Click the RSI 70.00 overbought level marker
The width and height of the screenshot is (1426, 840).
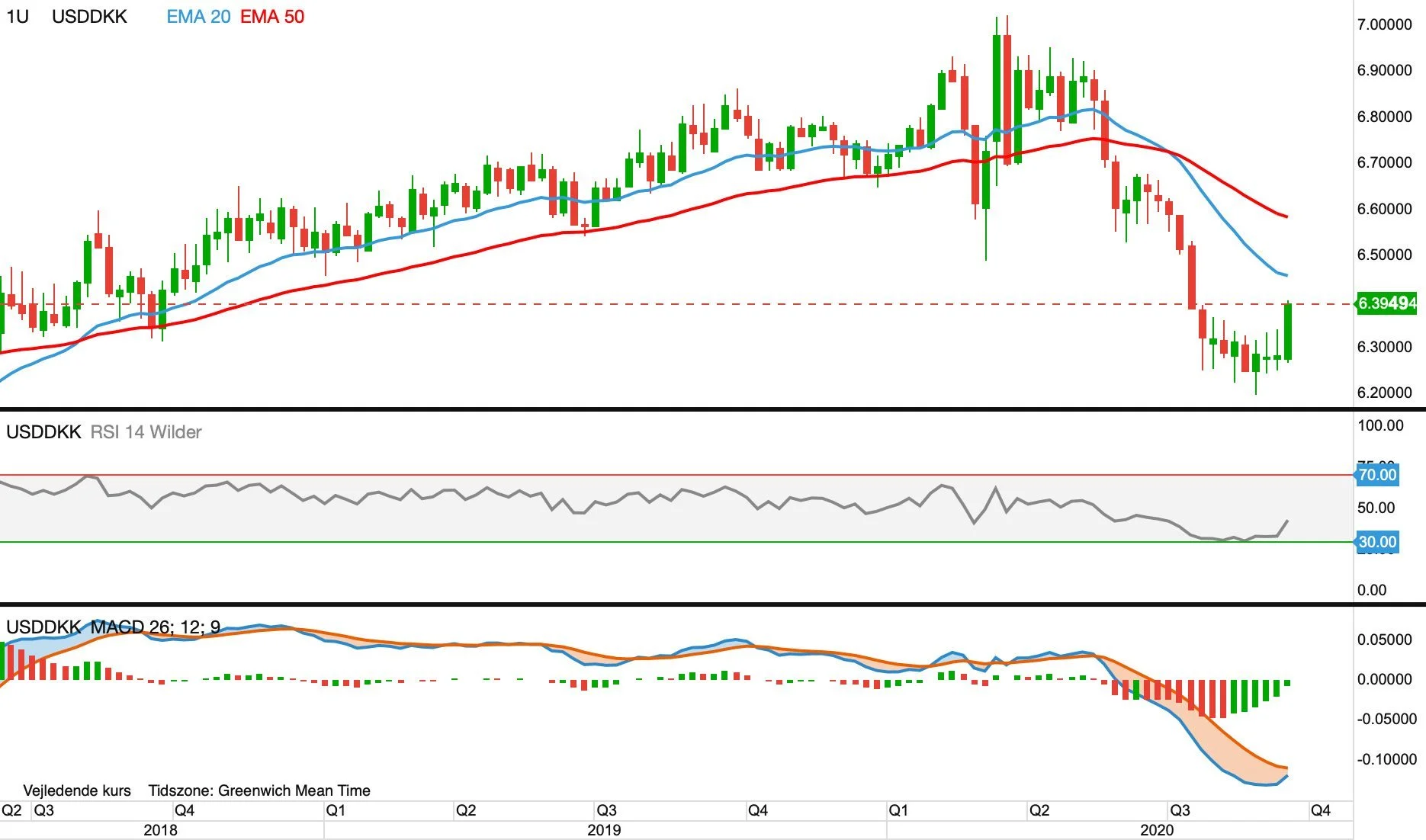coord(1377,475)
